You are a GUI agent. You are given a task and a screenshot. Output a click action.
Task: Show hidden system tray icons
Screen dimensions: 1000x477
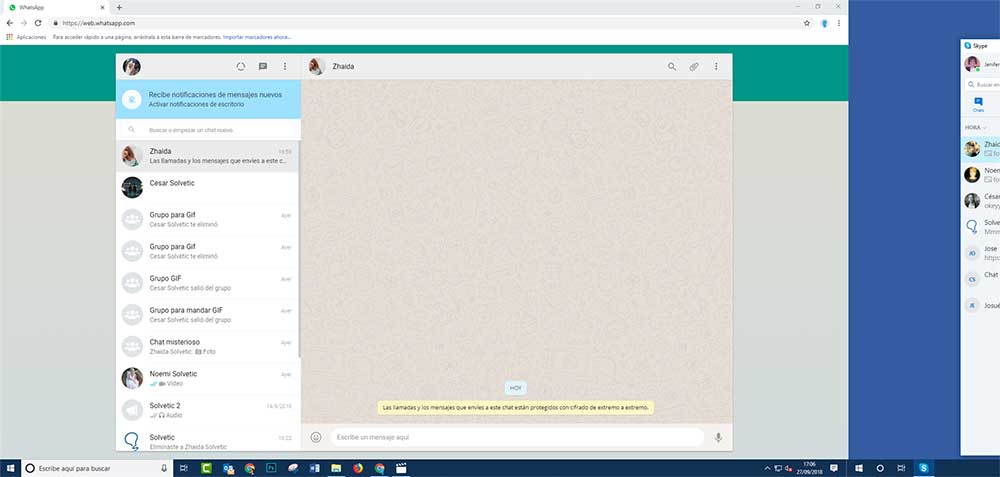point(767,468)
